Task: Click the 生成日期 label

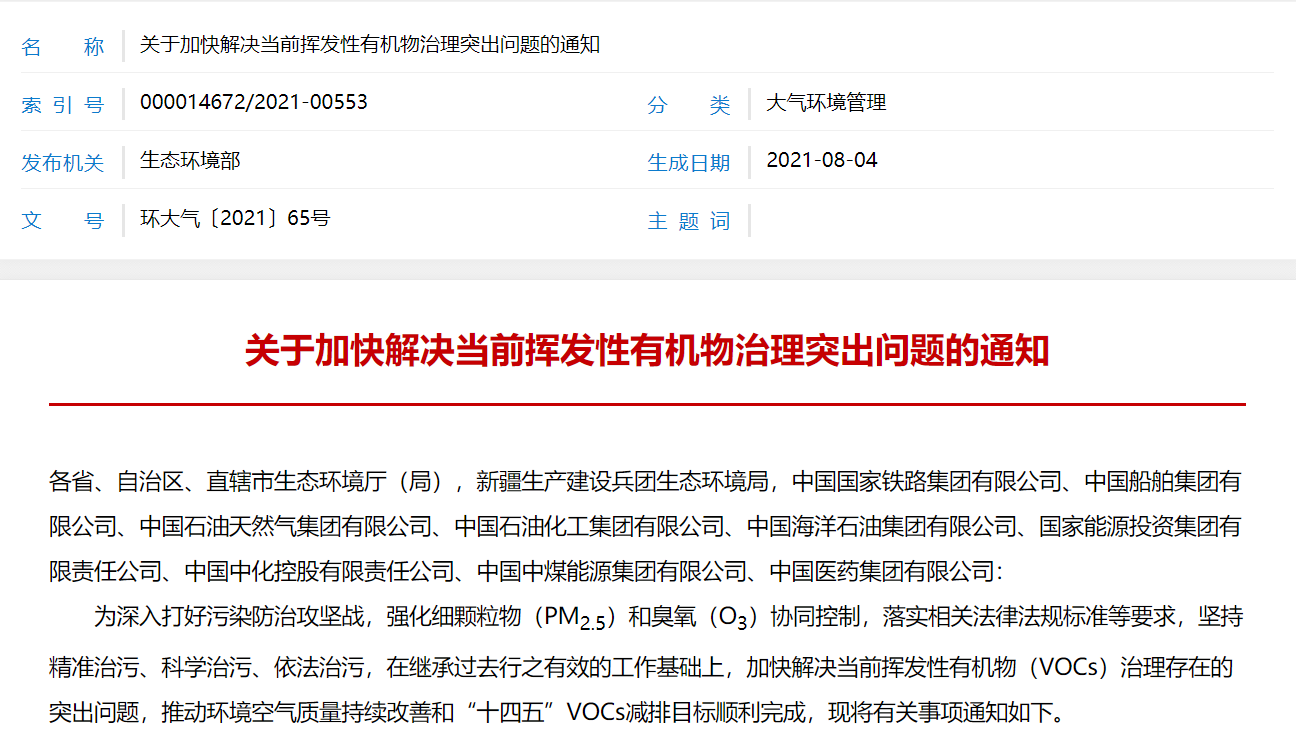Action: [689, 162]
